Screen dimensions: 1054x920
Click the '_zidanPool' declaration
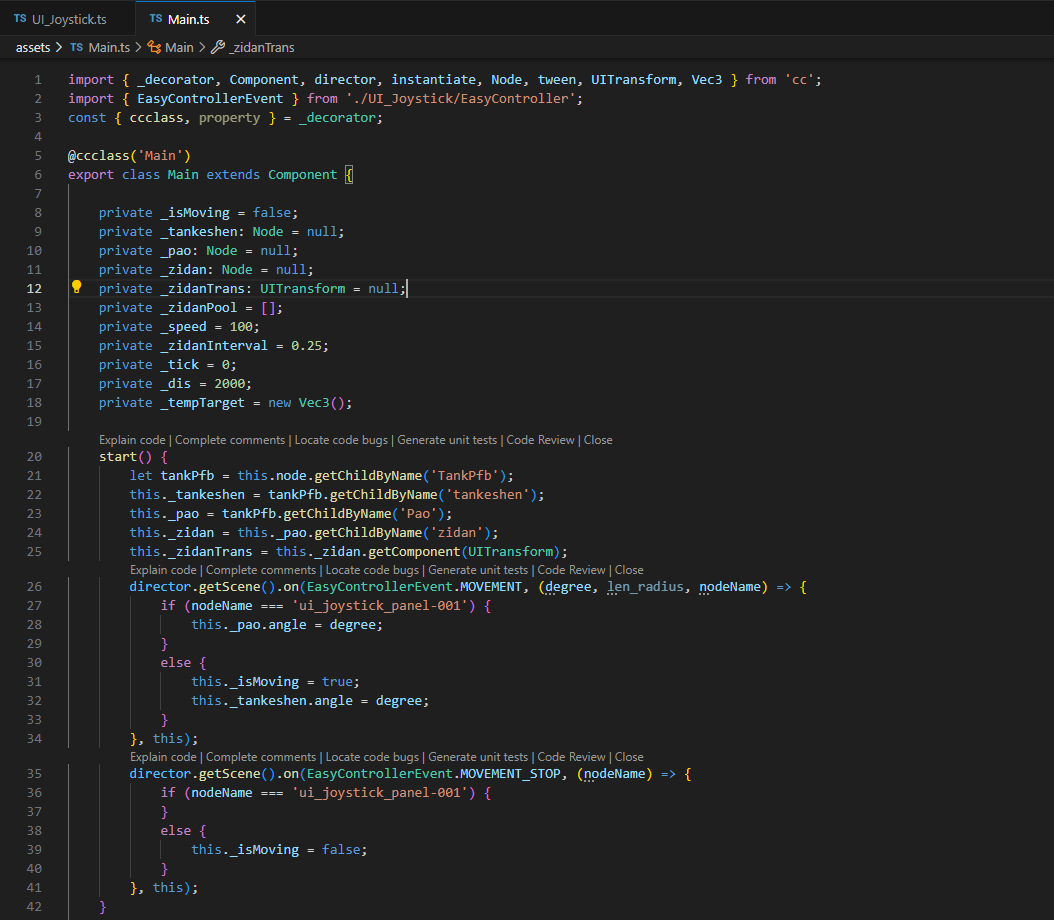[x=198, y=307]
